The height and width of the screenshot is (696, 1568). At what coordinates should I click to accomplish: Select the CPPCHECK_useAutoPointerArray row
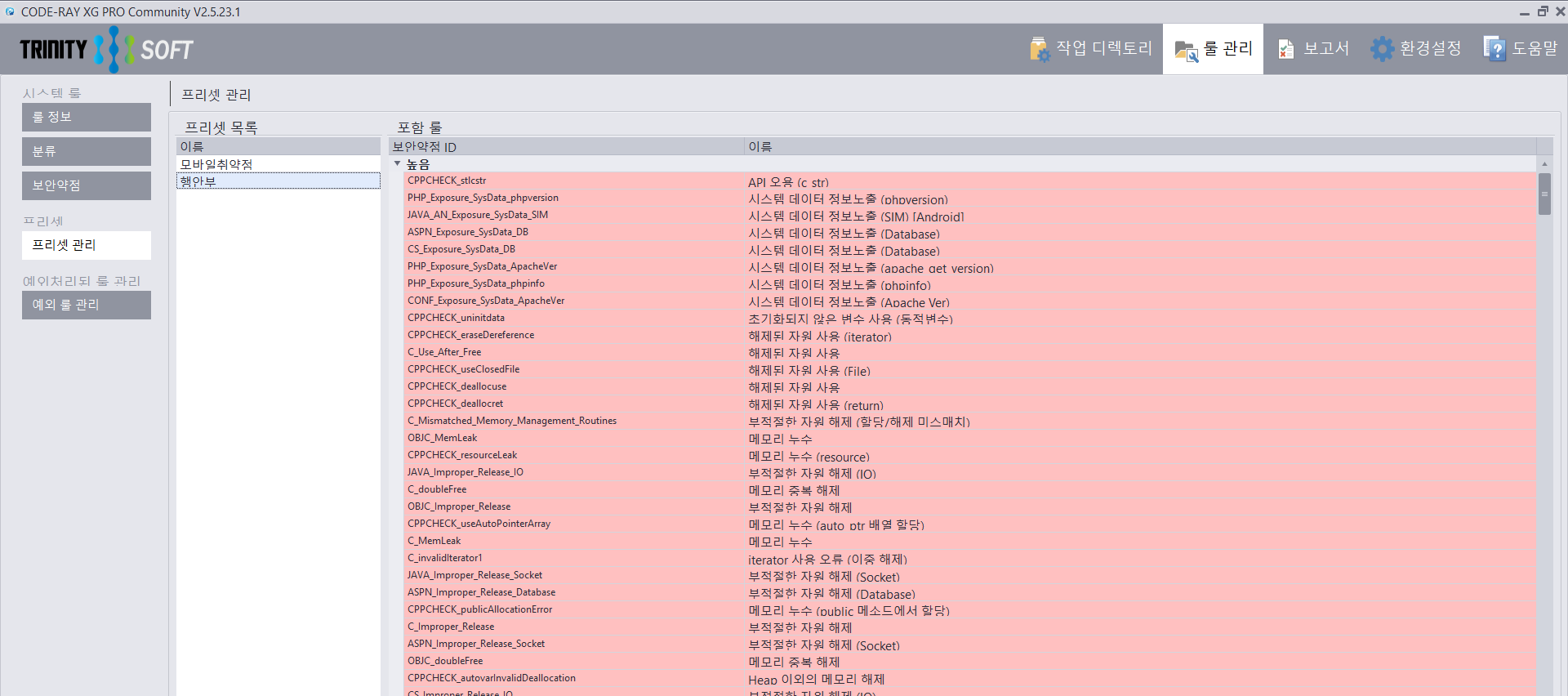tap(970, 524)
